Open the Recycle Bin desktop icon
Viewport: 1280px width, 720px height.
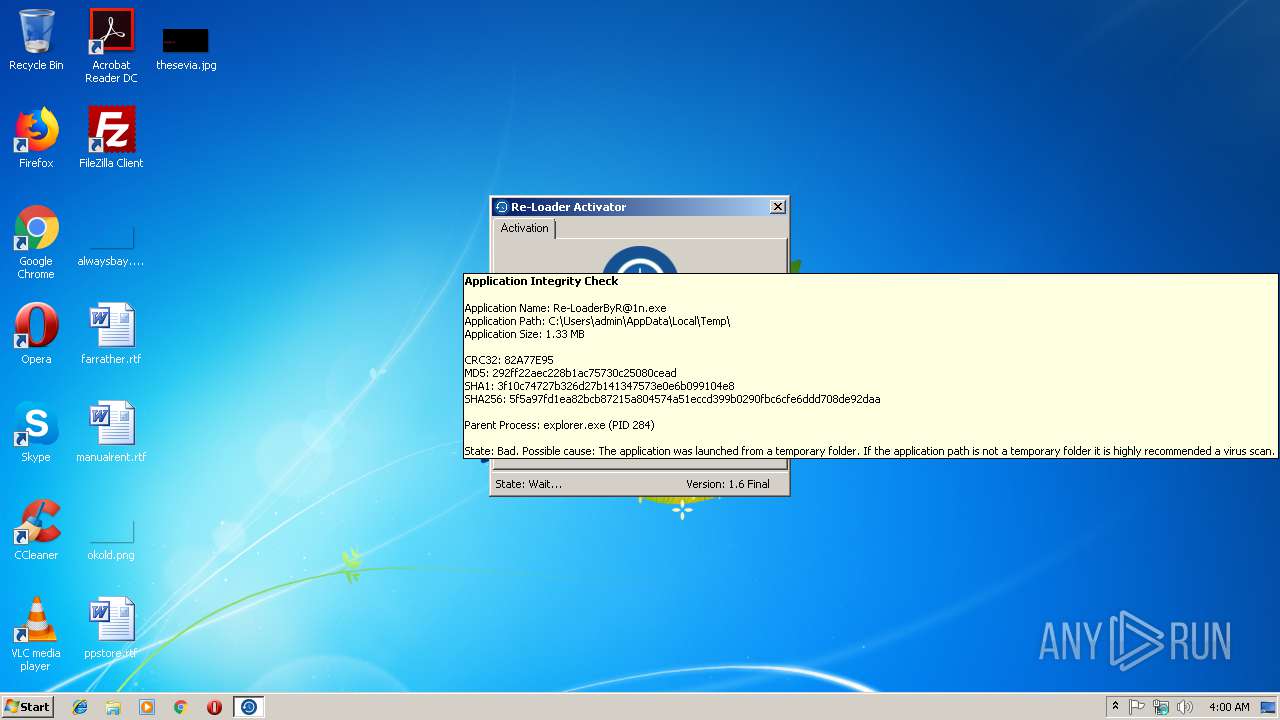(x=36, y=40)
